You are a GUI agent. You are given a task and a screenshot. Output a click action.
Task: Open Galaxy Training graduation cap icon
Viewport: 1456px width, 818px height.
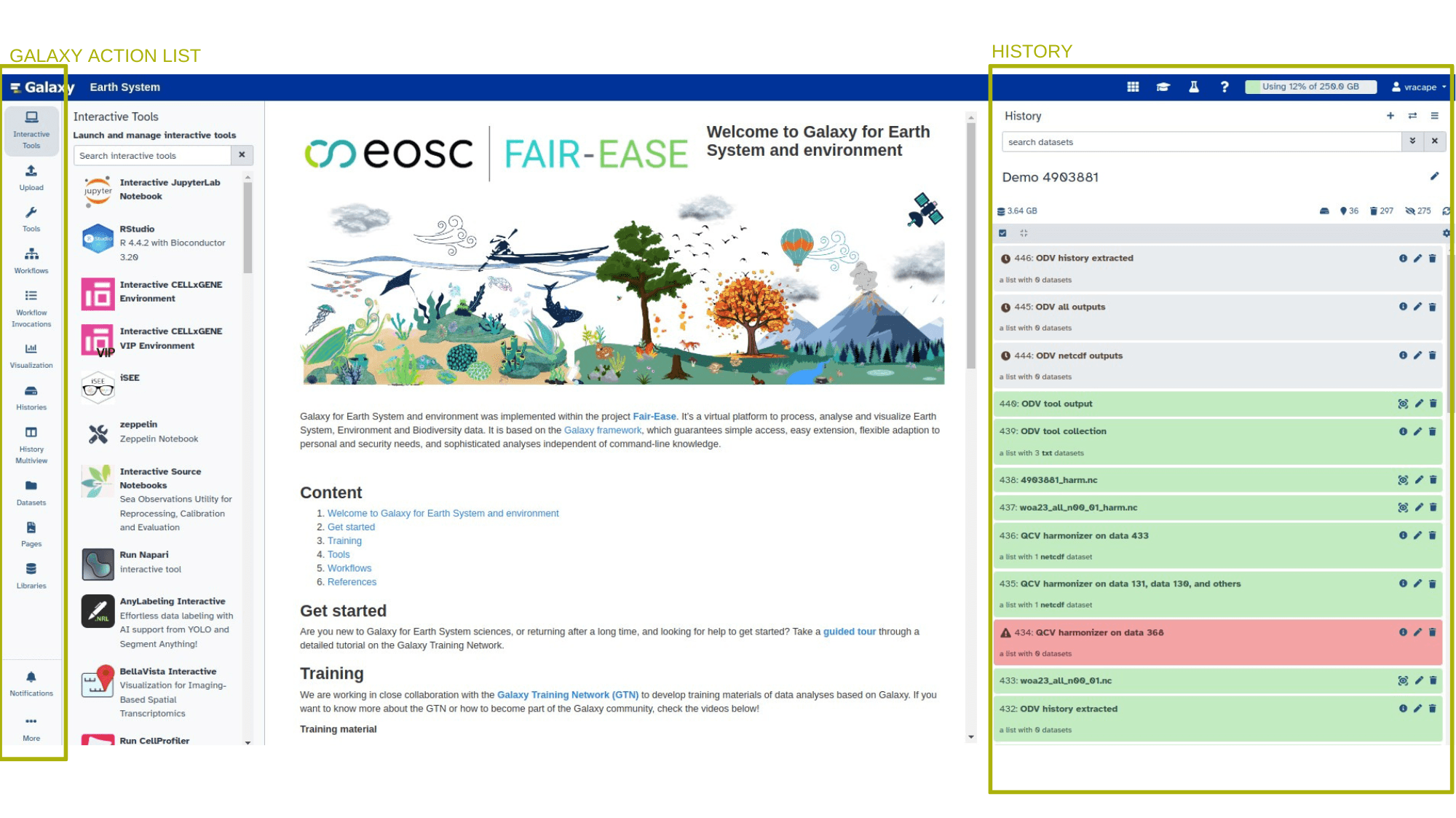click(1163, 87)
